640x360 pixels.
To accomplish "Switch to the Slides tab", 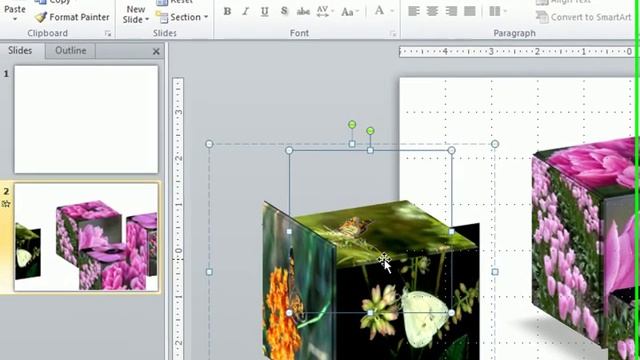I will click(x=20, y=51).
